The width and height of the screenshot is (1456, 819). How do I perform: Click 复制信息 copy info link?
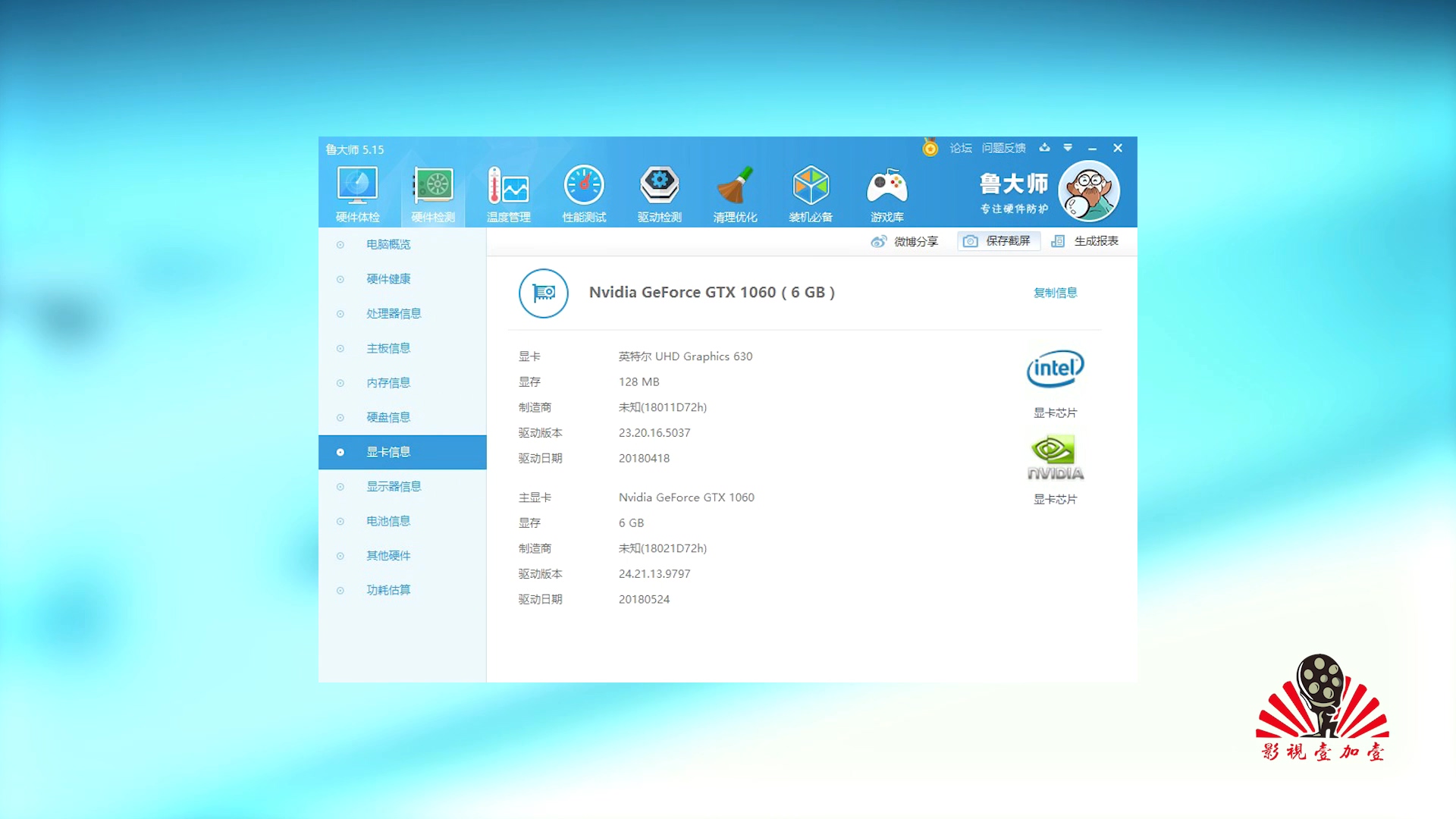pyautogui.click(x=1055, y=293)
